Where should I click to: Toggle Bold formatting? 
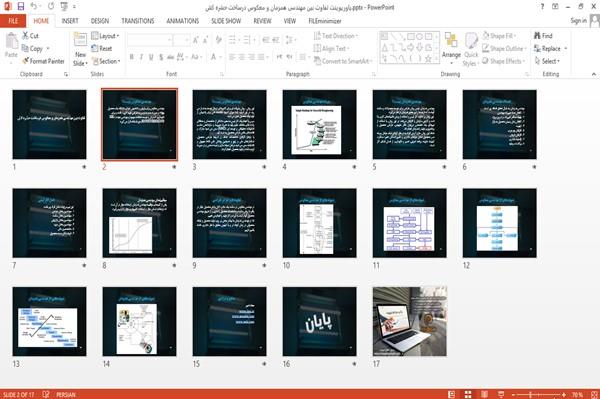point(132,57)
